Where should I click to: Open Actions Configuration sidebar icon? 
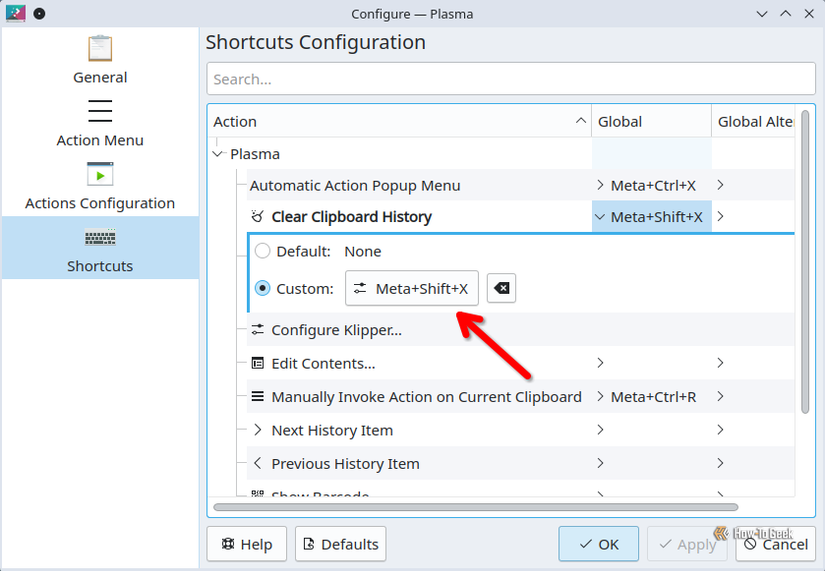(x=100, y=174)
